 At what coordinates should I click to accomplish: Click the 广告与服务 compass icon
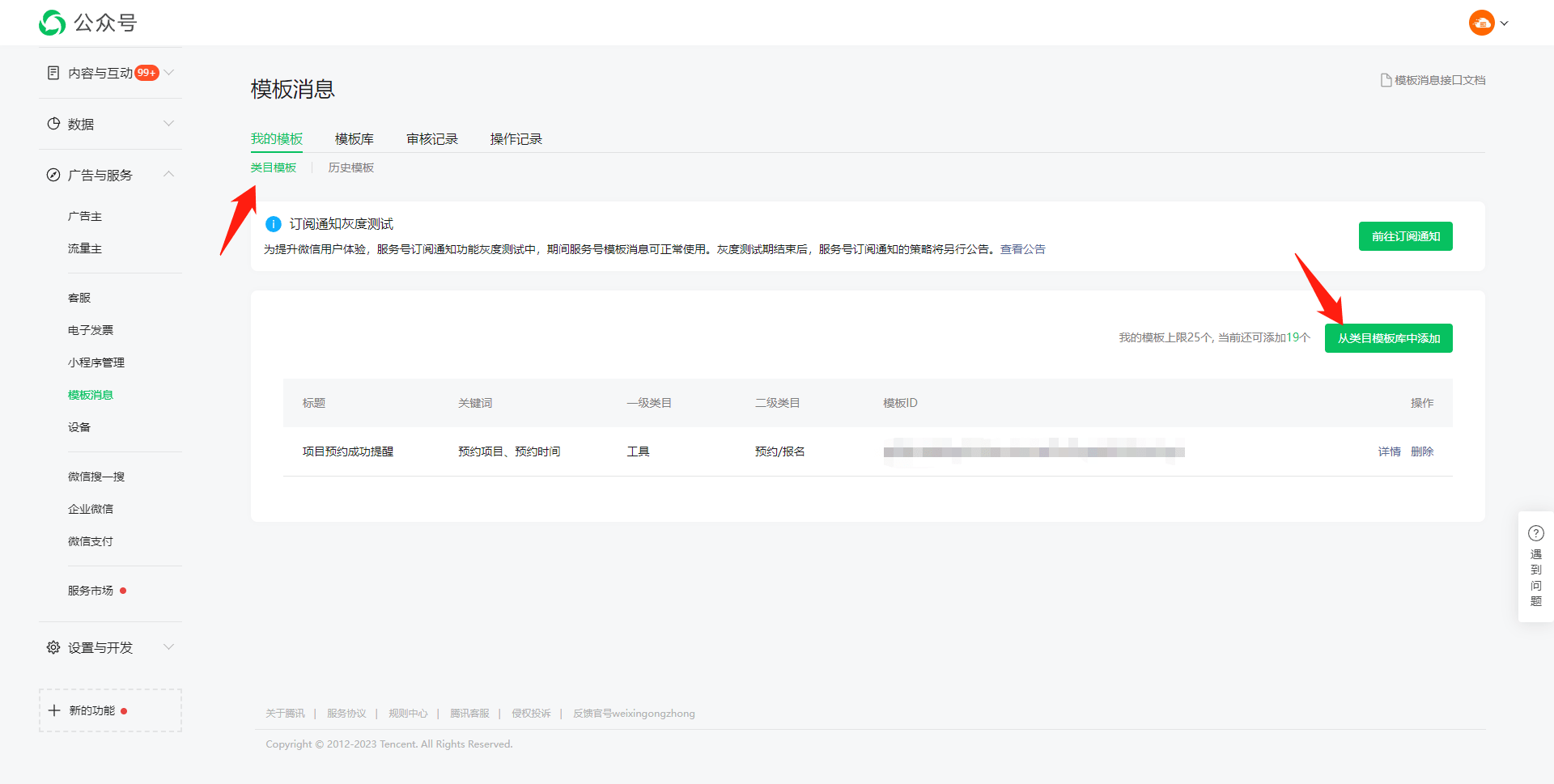coord(53,175)
